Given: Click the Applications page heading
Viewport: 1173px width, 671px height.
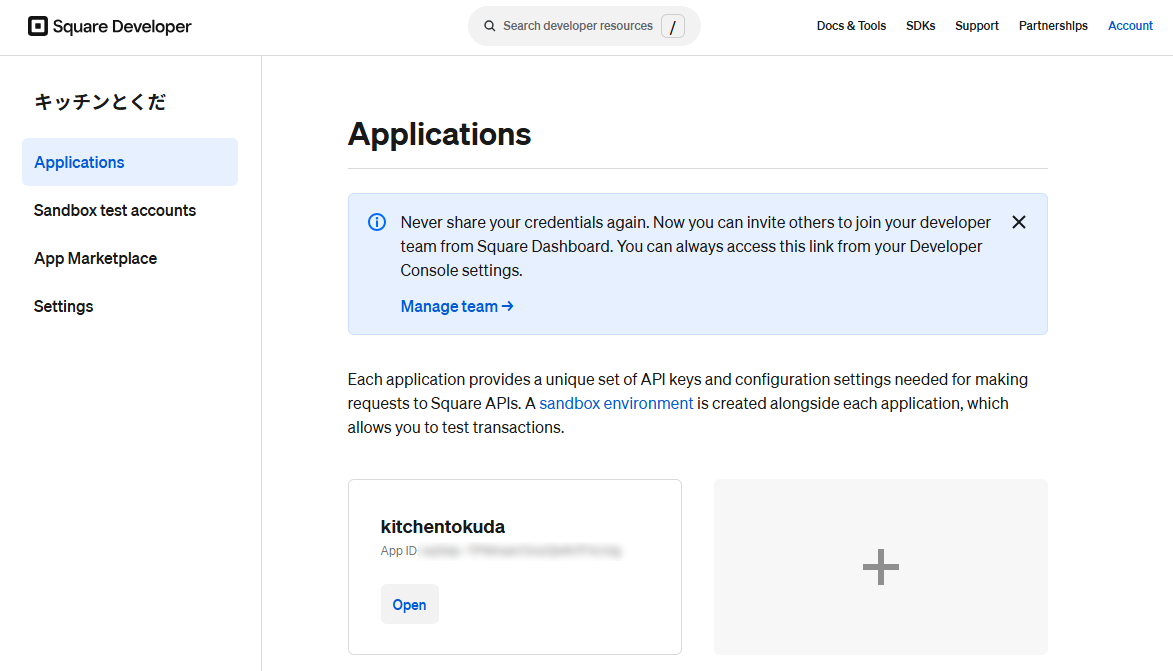Looking at the screenshot, I should [x=439, y=135].
